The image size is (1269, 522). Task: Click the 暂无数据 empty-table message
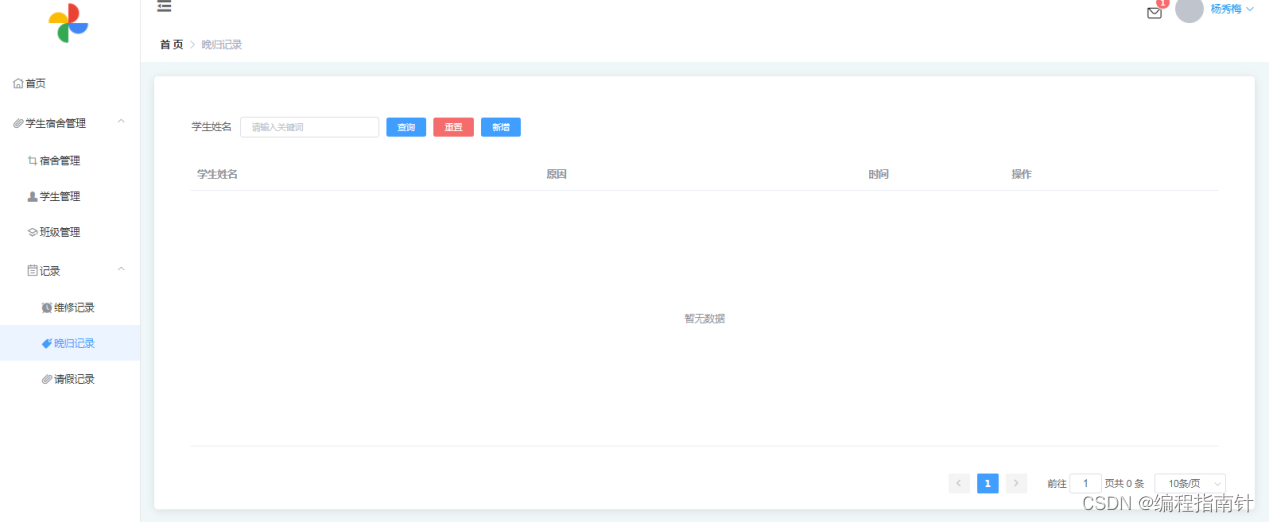click(704, 319)
